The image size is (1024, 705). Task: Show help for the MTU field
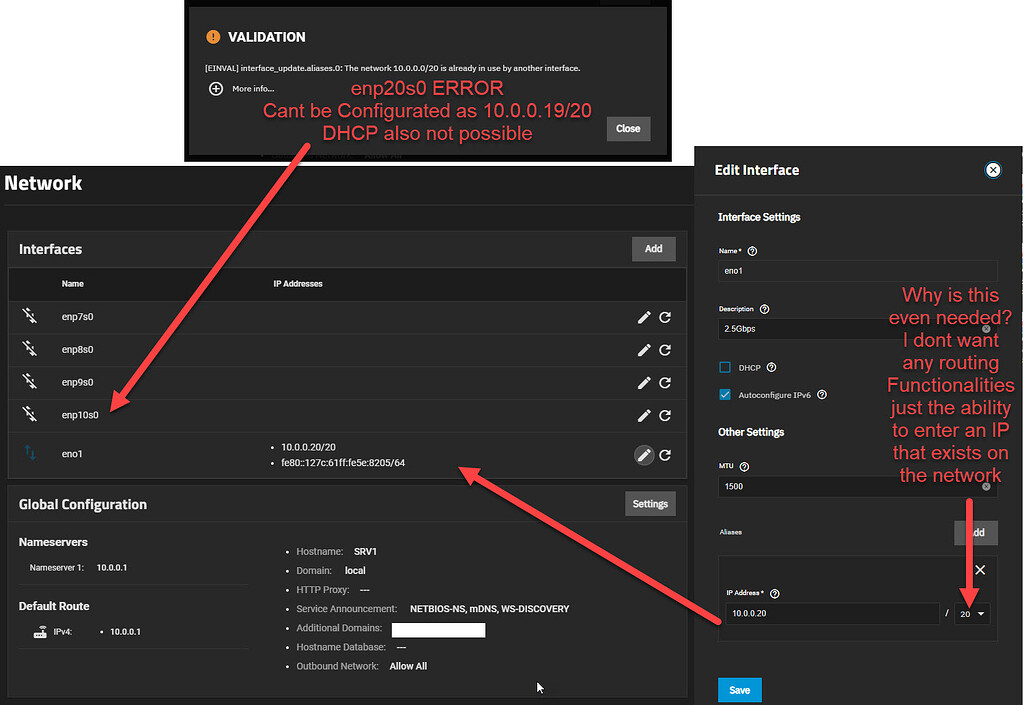744,466
